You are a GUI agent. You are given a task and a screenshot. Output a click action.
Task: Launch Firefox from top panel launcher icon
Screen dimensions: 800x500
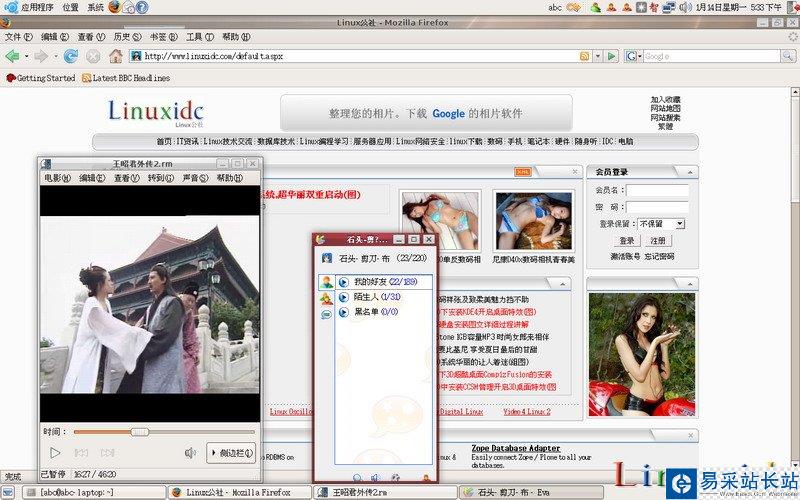click(x=115, y=7)
